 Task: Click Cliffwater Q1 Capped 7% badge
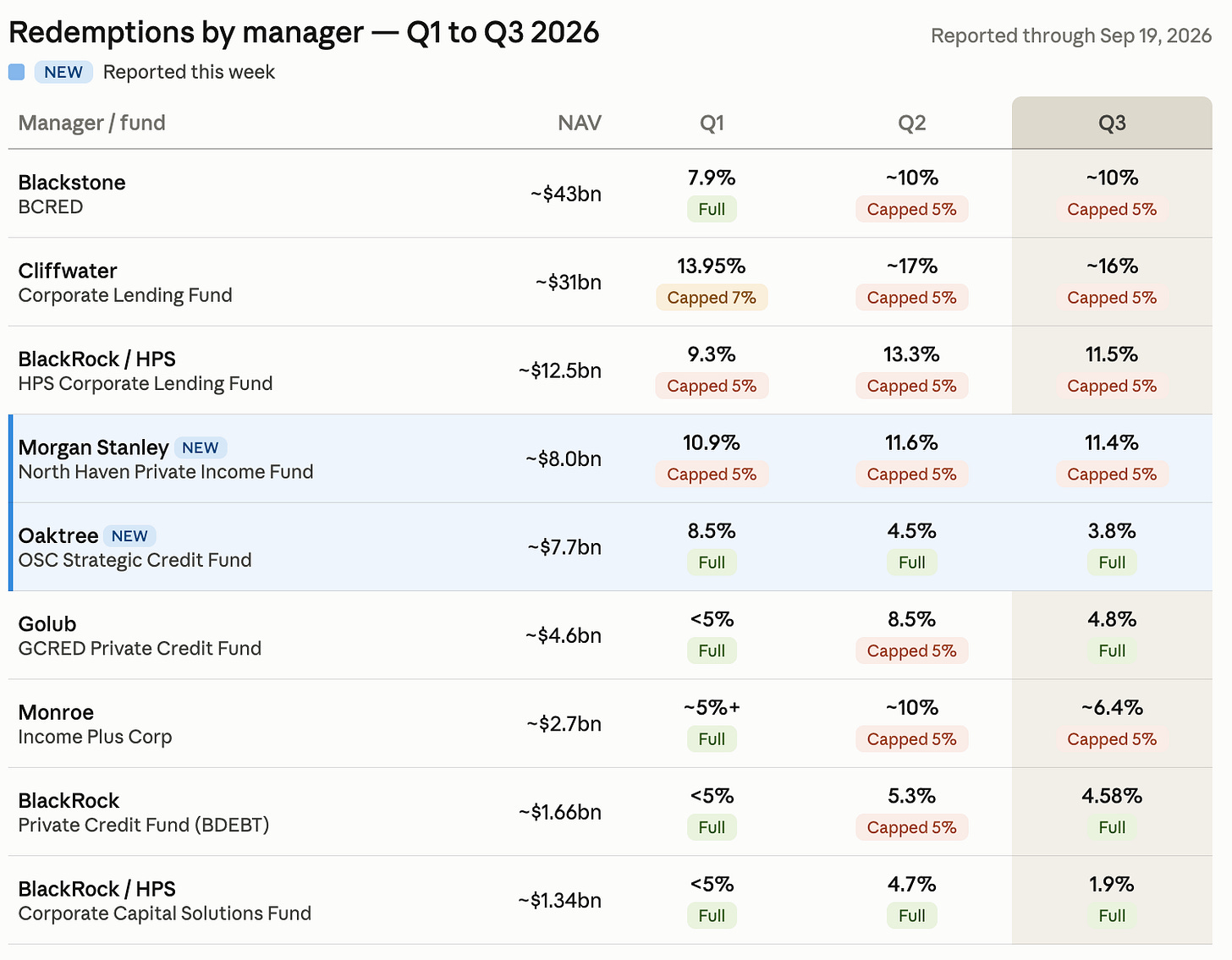[x=712, y=298]
